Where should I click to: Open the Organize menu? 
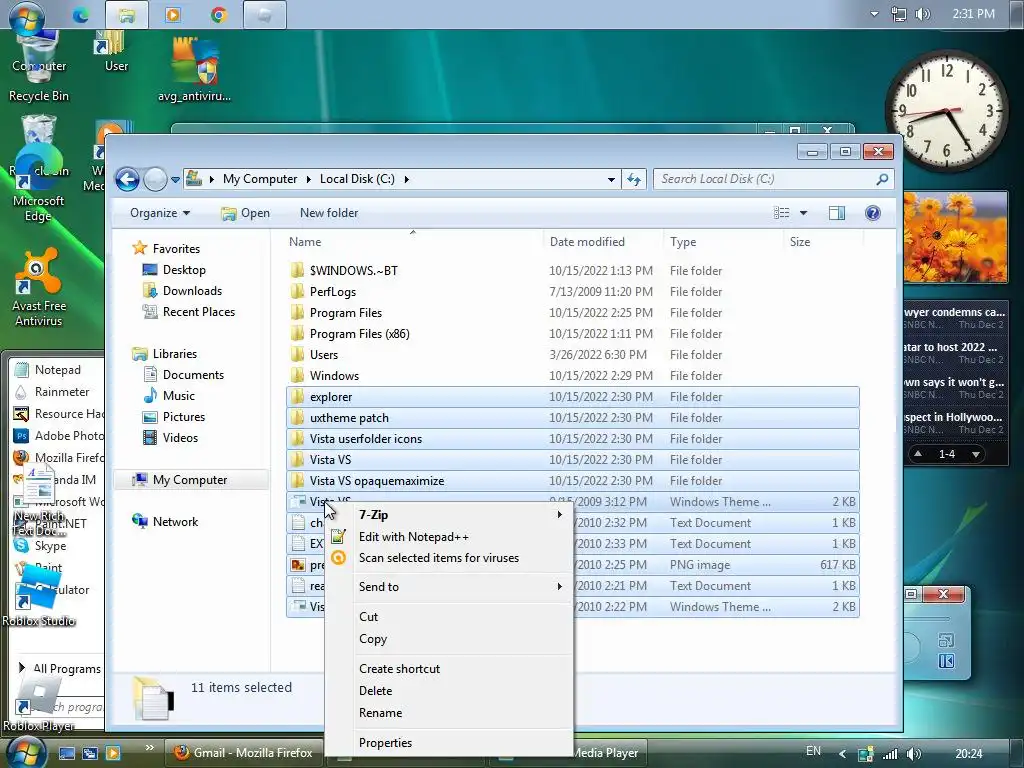160,213
